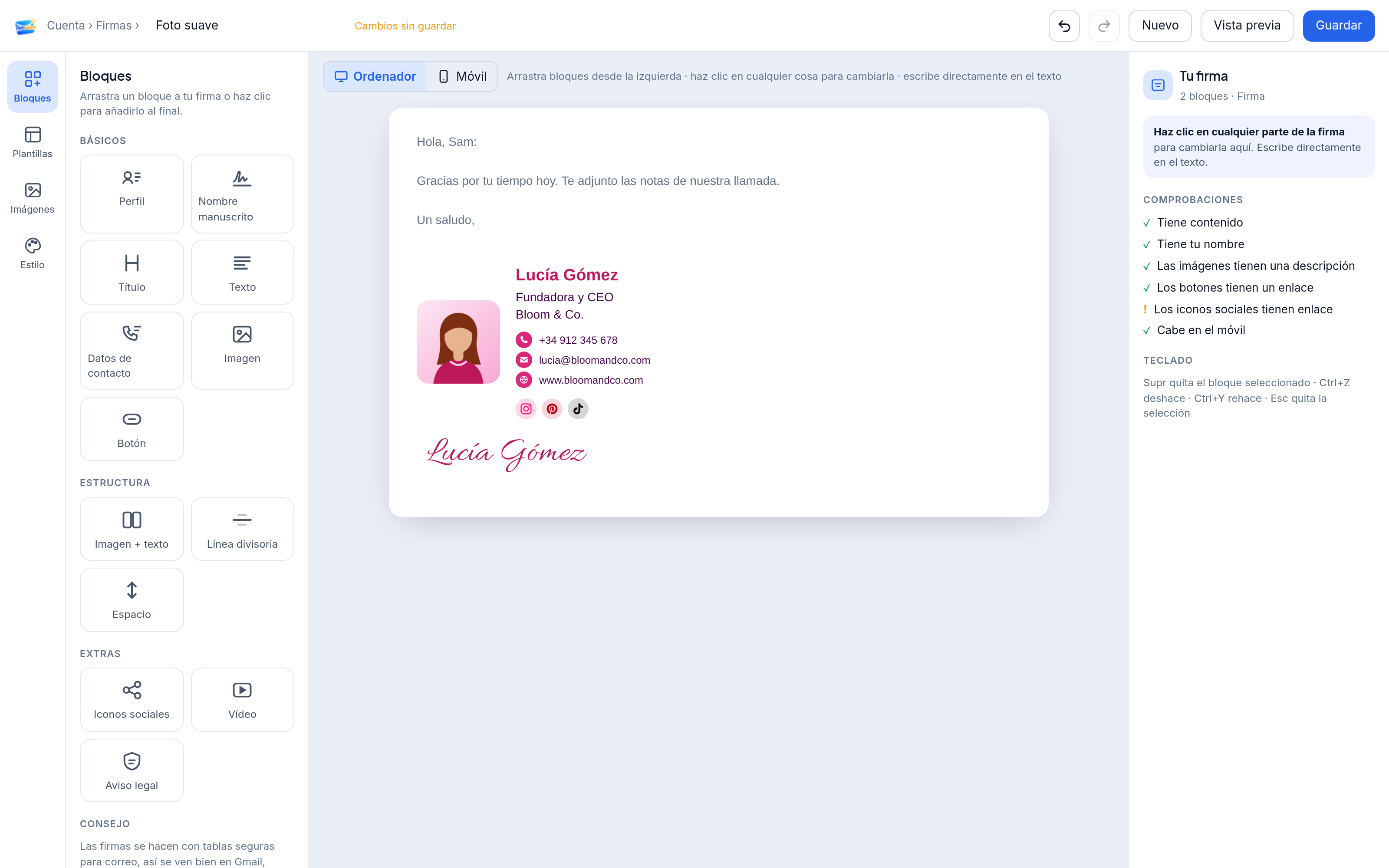Add a Texto block

pos(242,272)
